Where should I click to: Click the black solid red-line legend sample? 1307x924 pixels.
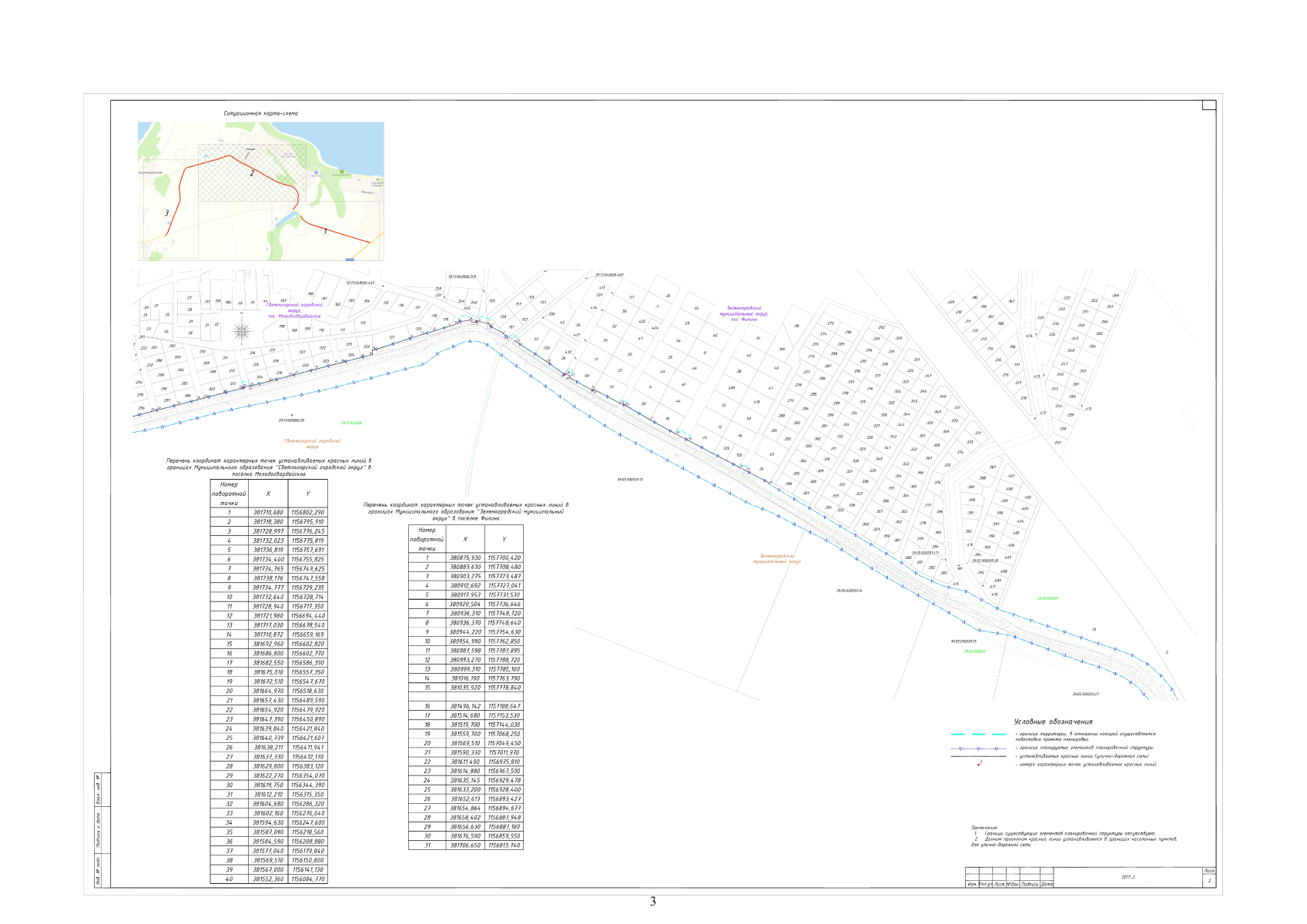click(x=978, y=756)
